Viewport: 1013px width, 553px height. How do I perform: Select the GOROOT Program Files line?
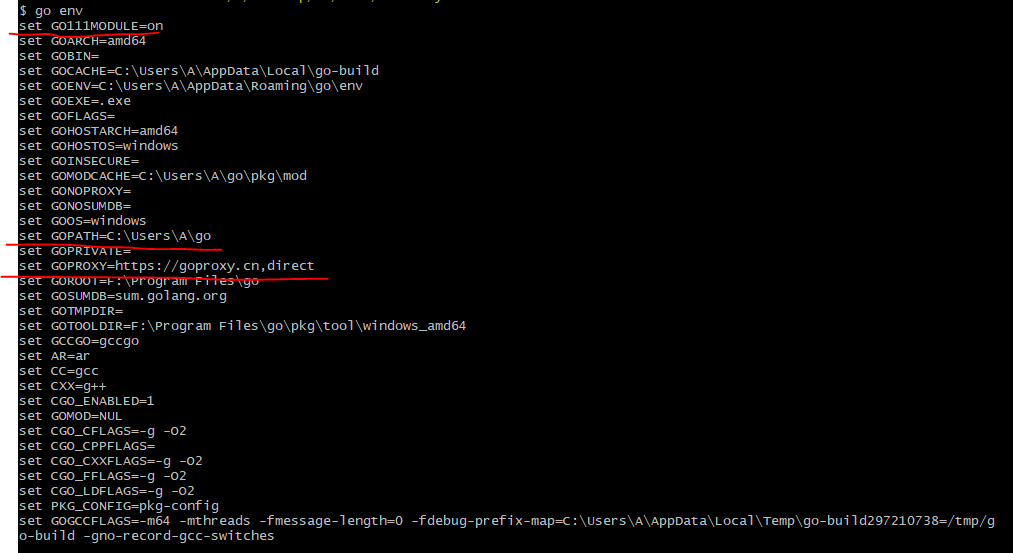(138, 280)
